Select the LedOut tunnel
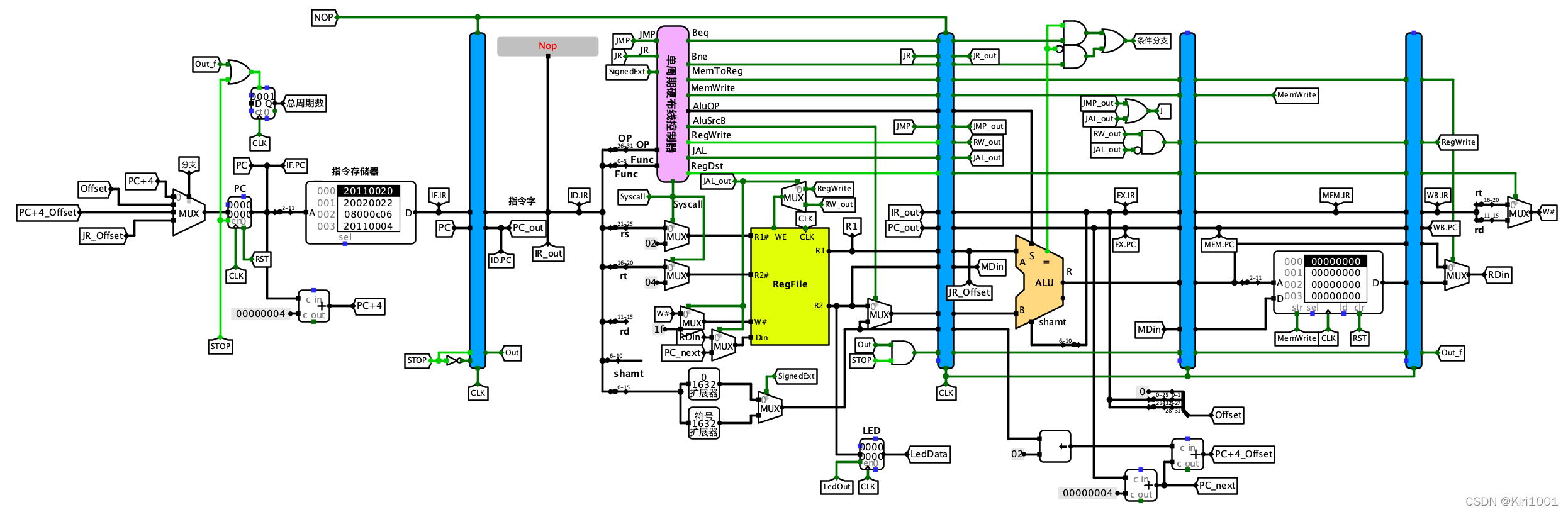The width and height of the screenshot is (1568, 512). pyautogui.click(x=837, y=486)
